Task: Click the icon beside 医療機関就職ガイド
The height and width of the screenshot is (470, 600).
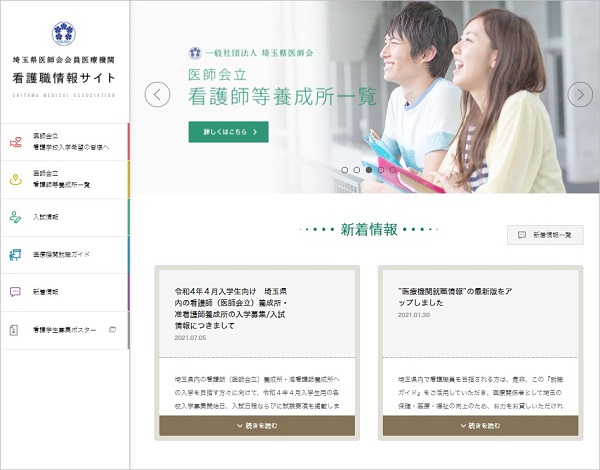Action: (x=14, y=254)
